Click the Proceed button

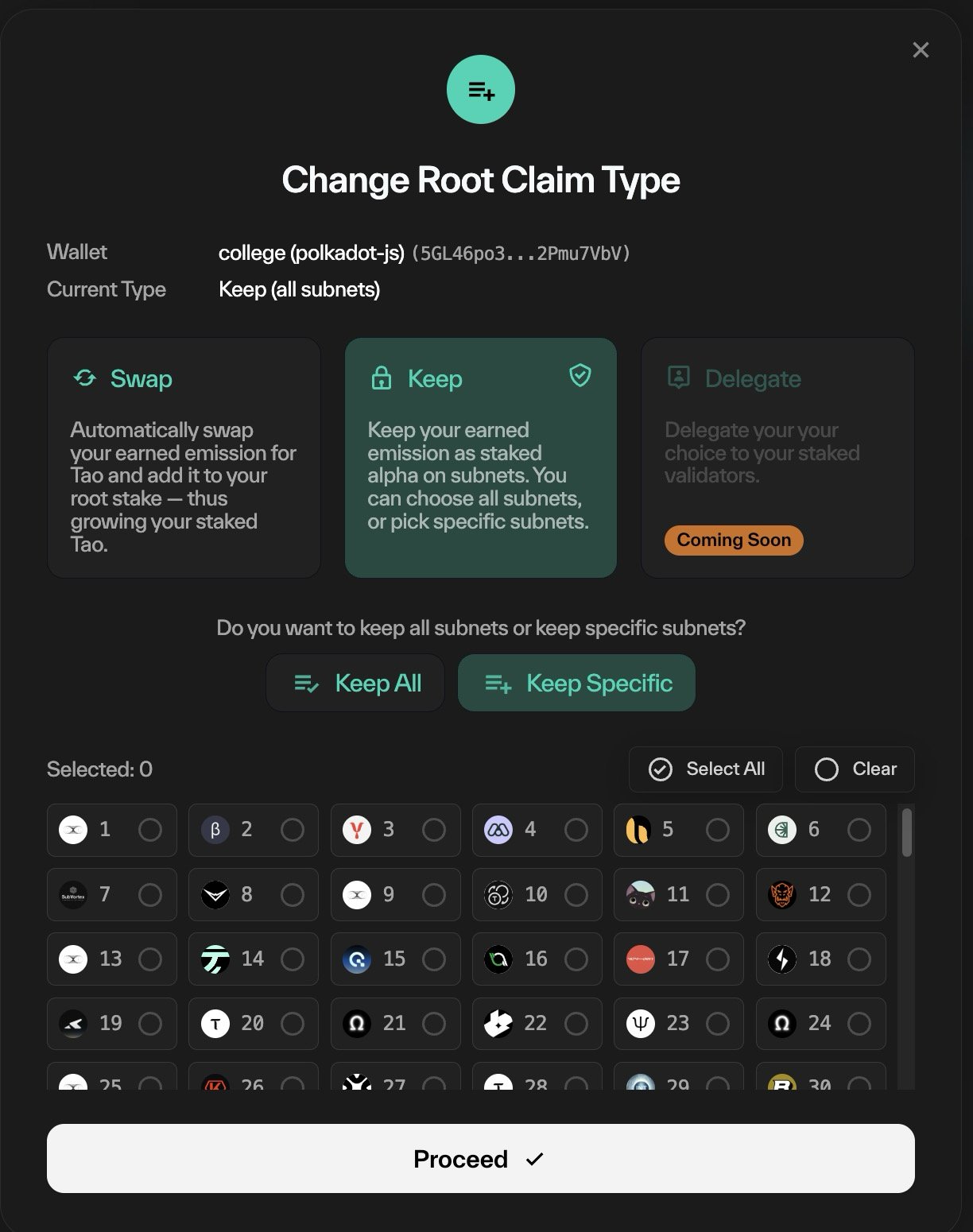[481, 1158]
